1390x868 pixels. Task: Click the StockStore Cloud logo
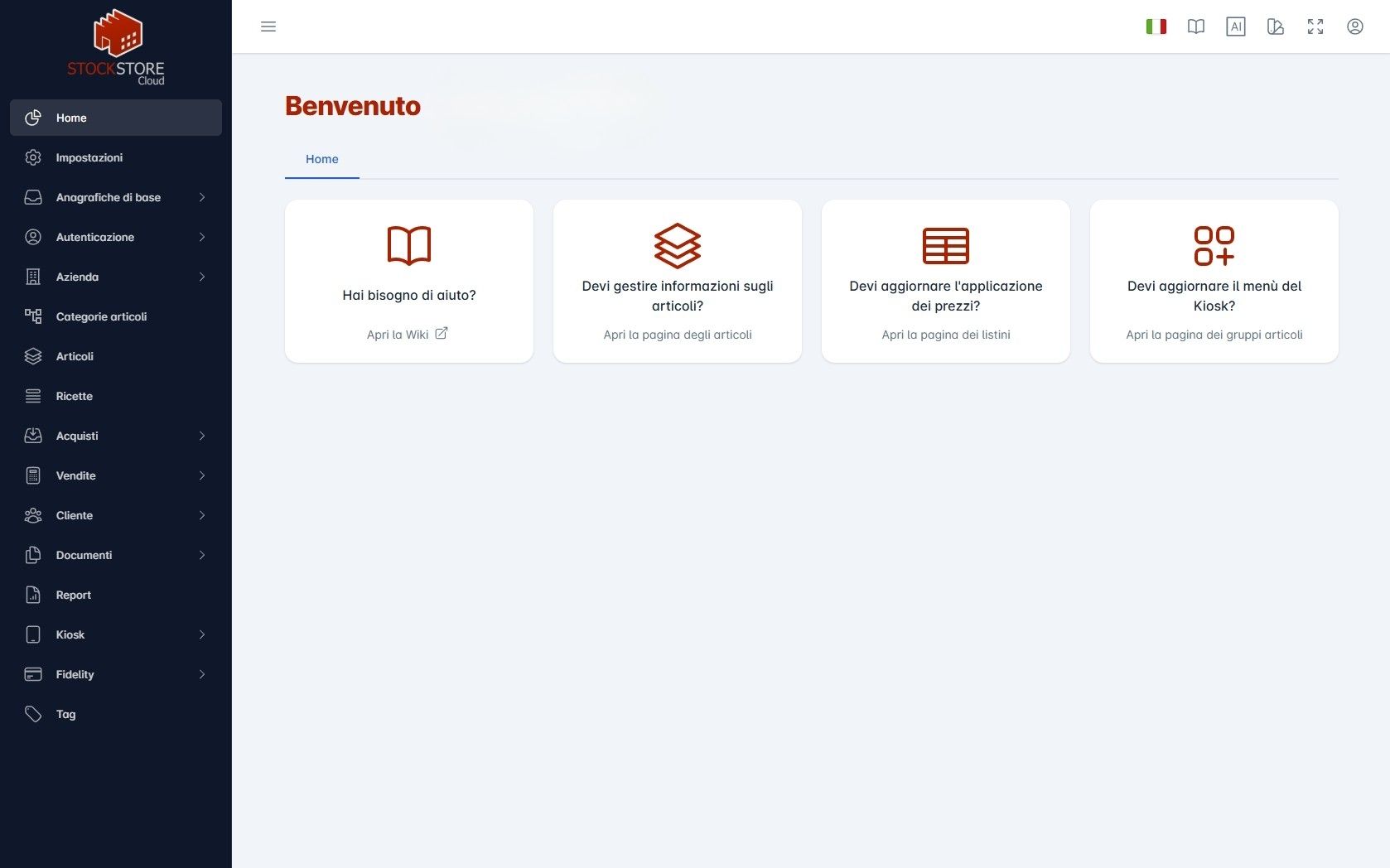click(x=116, y=47)
